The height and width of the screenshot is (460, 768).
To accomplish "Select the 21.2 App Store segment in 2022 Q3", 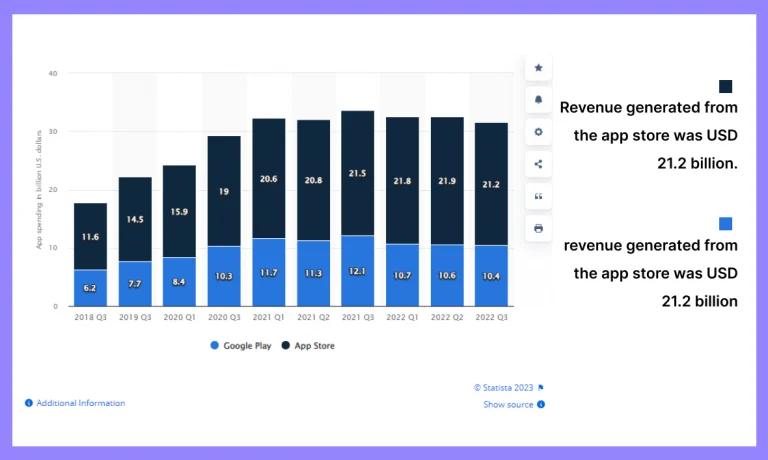I will 491,184.
